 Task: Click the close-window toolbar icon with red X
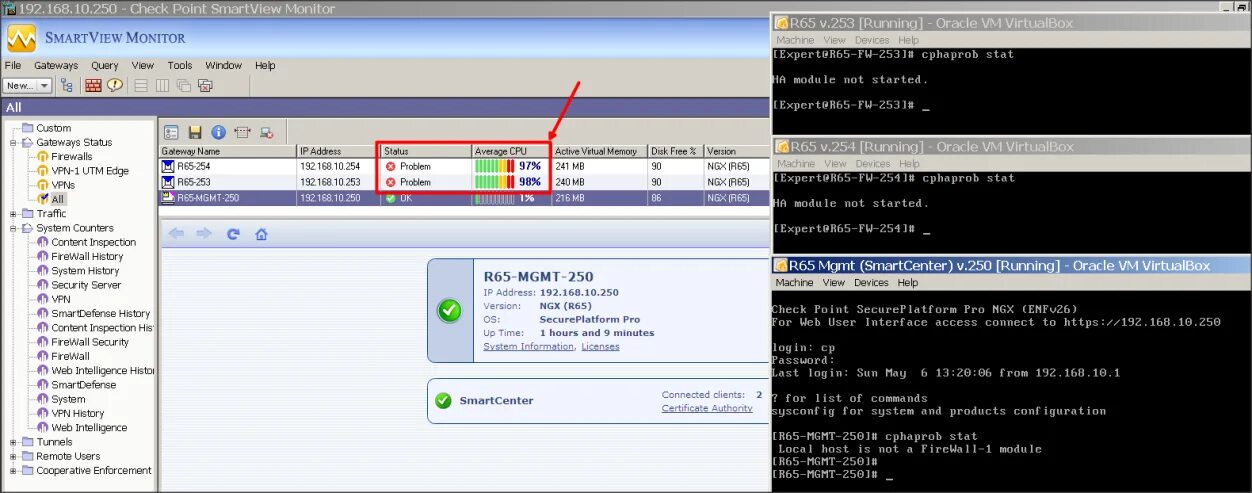click(x=205, y=86)
